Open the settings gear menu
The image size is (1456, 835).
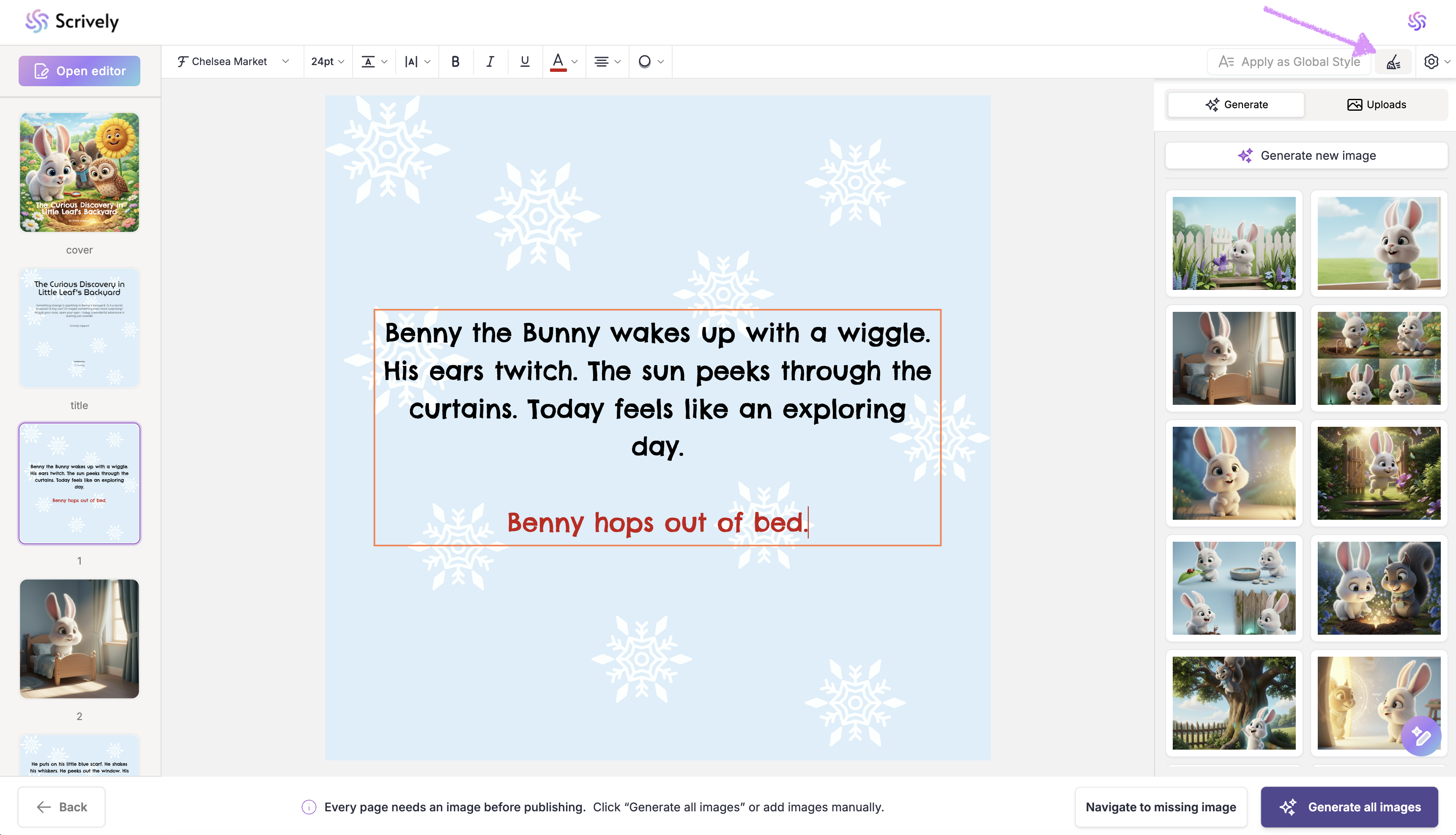[1431, 61]
